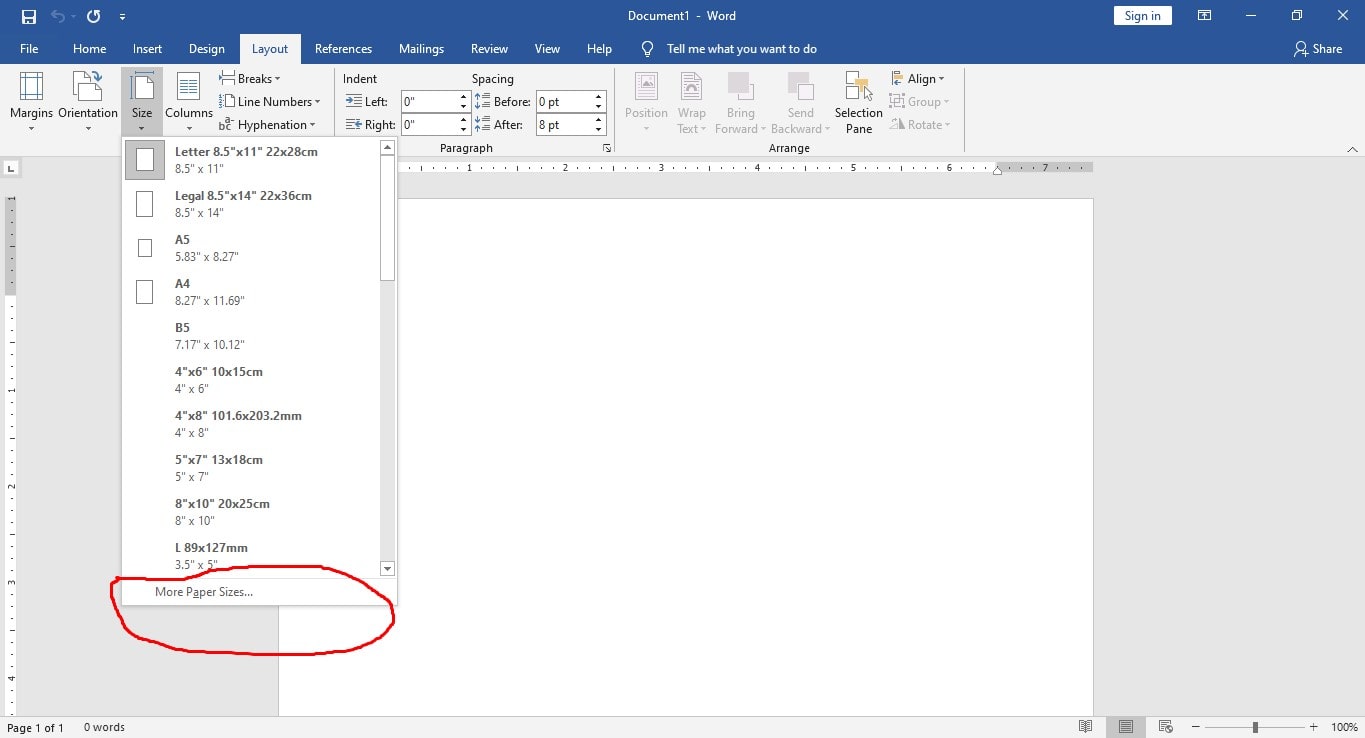Viewport: 1365px width, 738px height.
Task: Open the Line Numbers dropdown
Action: point(272,101)
